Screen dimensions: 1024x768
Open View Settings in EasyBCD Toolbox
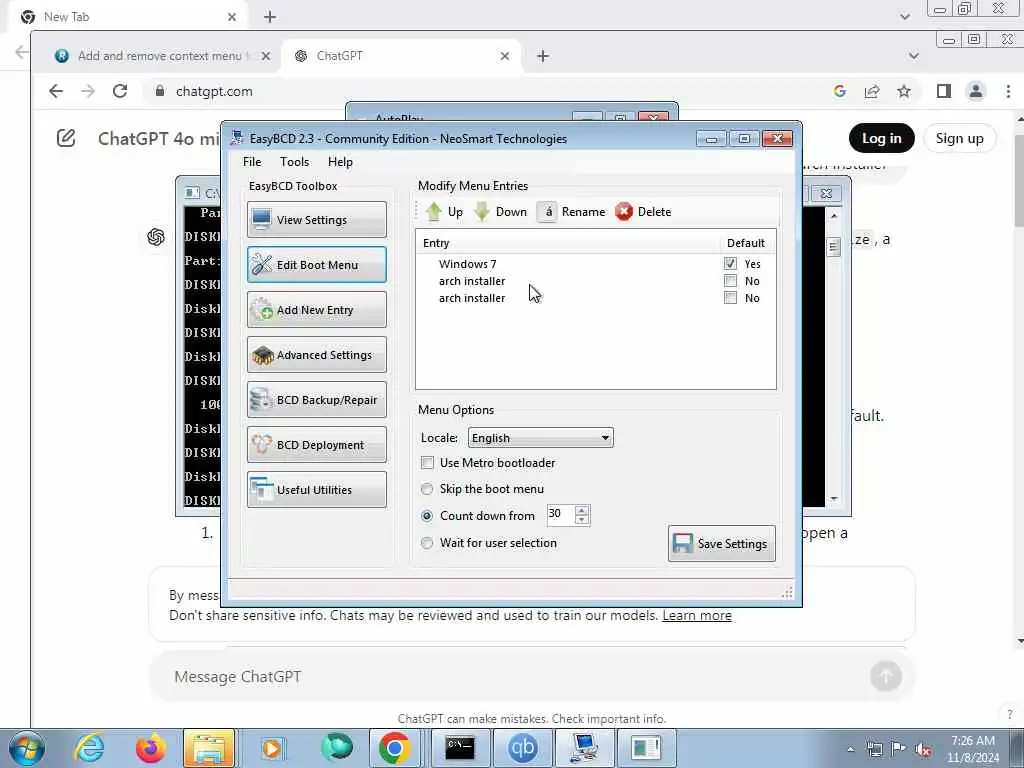pyautogui.click(x=317, y=219)
